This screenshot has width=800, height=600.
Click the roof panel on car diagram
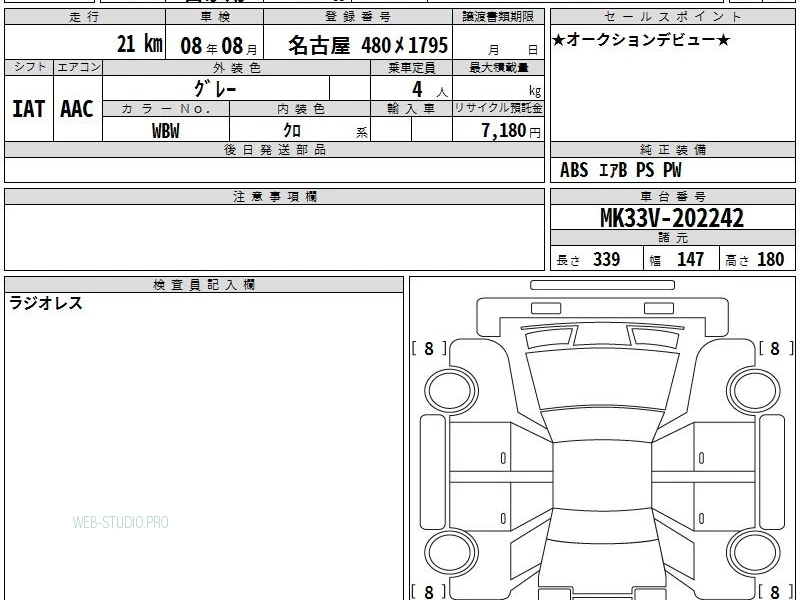click(x=603, y=477)
